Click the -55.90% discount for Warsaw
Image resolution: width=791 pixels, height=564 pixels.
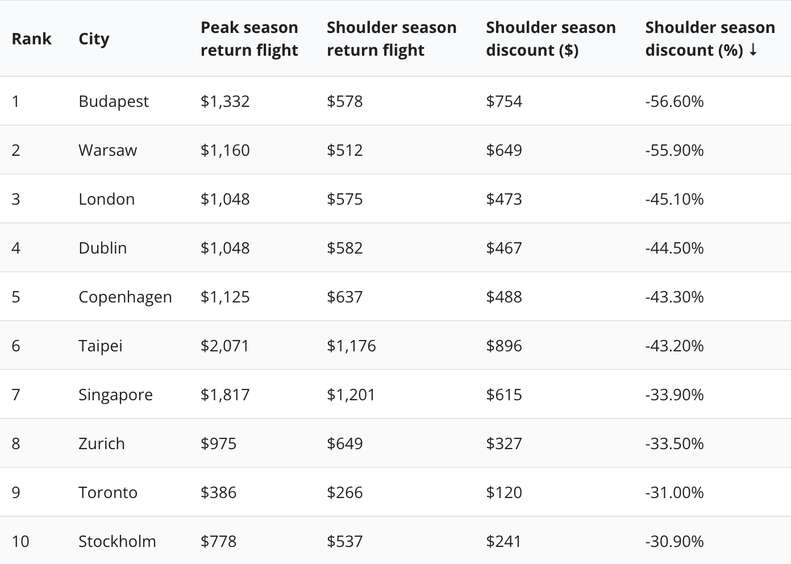pyautogui.click(x=675, y=150)
